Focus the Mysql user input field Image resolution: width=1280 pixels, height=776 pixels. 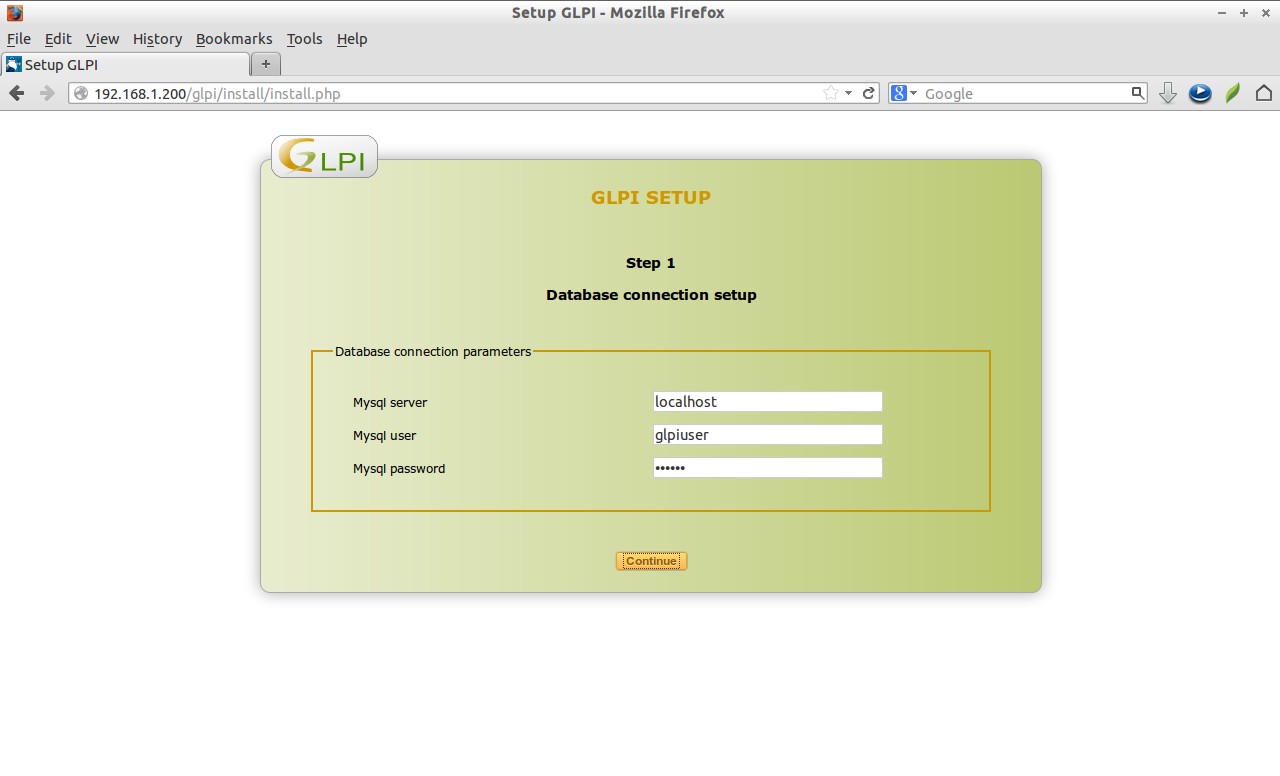click(x=767, y=434)
